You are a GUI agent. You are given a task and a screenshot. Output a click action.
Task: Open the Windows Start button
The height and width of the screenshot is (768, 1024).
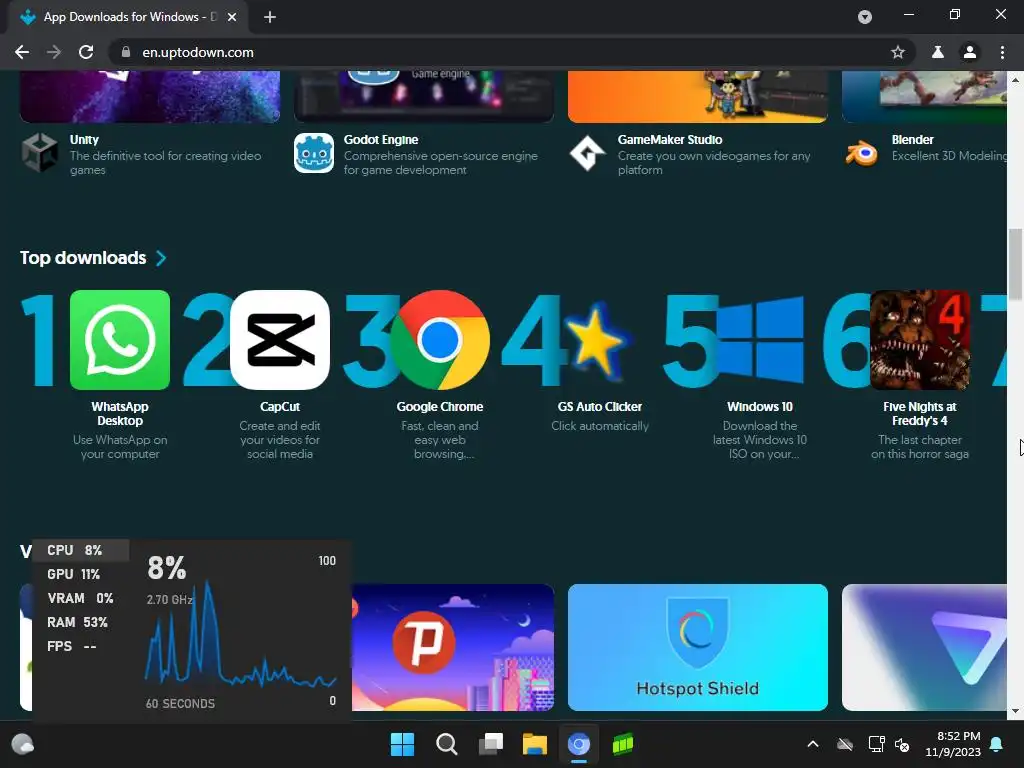tap(402, 744)
